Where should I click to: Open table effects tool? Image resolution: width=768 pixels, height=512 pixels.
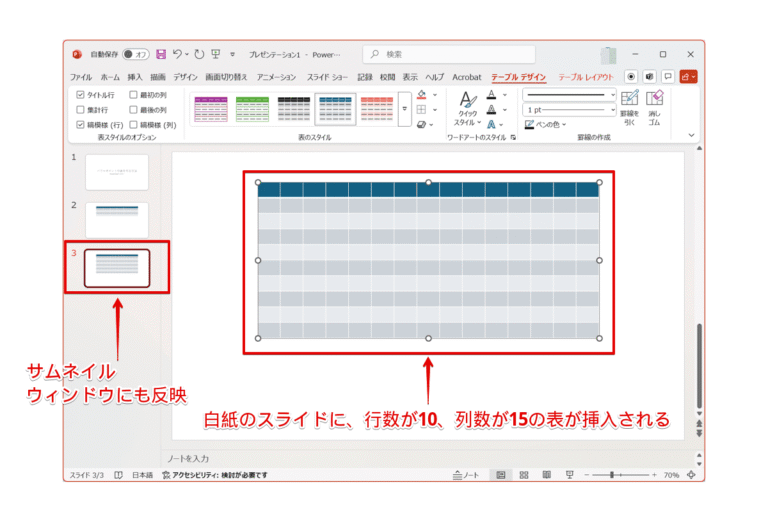point(422,125)
